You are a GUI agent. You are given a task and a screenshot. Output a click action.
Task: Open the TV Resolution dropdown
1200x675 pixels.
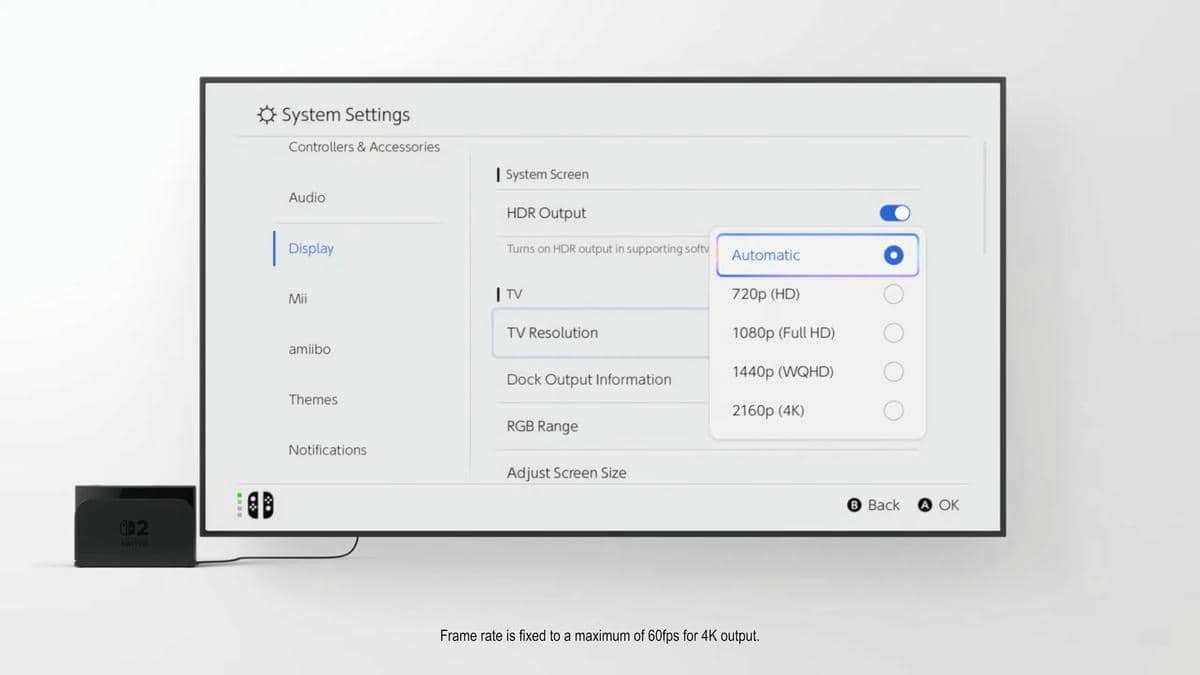coord(600,333)
